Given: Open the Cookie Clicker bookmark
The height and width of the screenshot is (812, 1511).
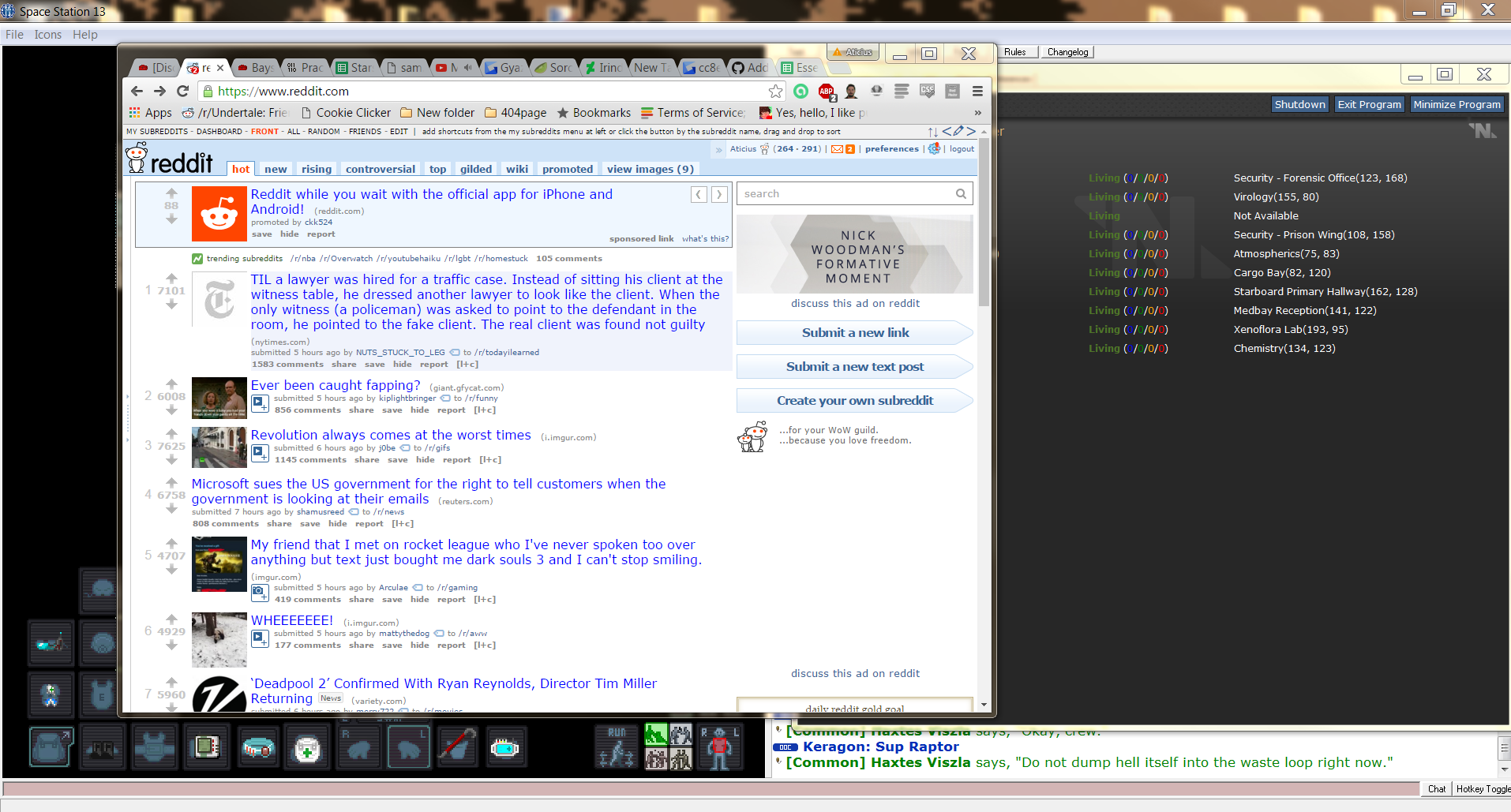Looking at the screenshot, I should coord(346,113).
